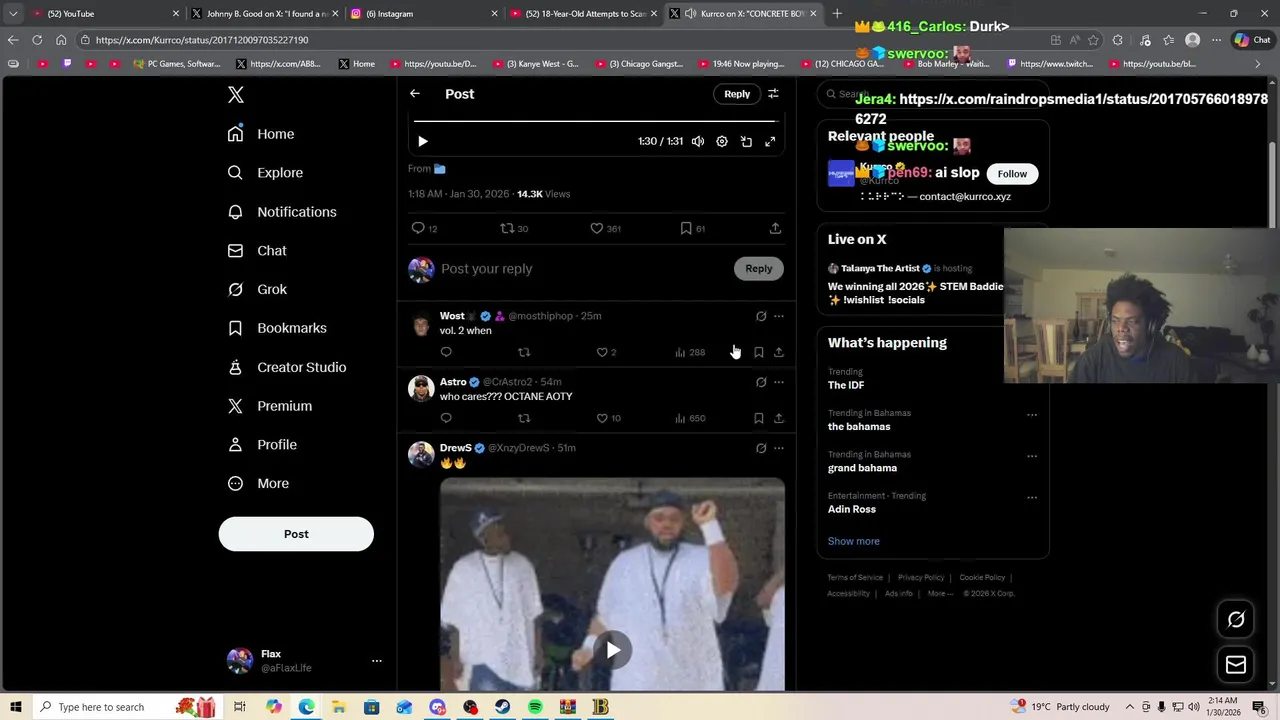This screenshot has width=1280, height=720.
Task: Open Spotify from the taskbar
Action: pos(535,707)
